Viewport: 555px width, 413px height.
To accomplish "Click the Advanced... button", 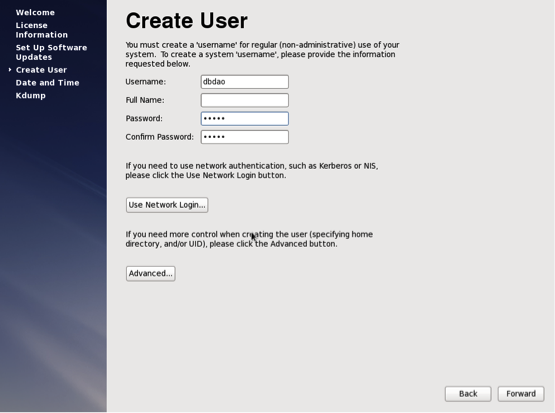I will [150, 274].
